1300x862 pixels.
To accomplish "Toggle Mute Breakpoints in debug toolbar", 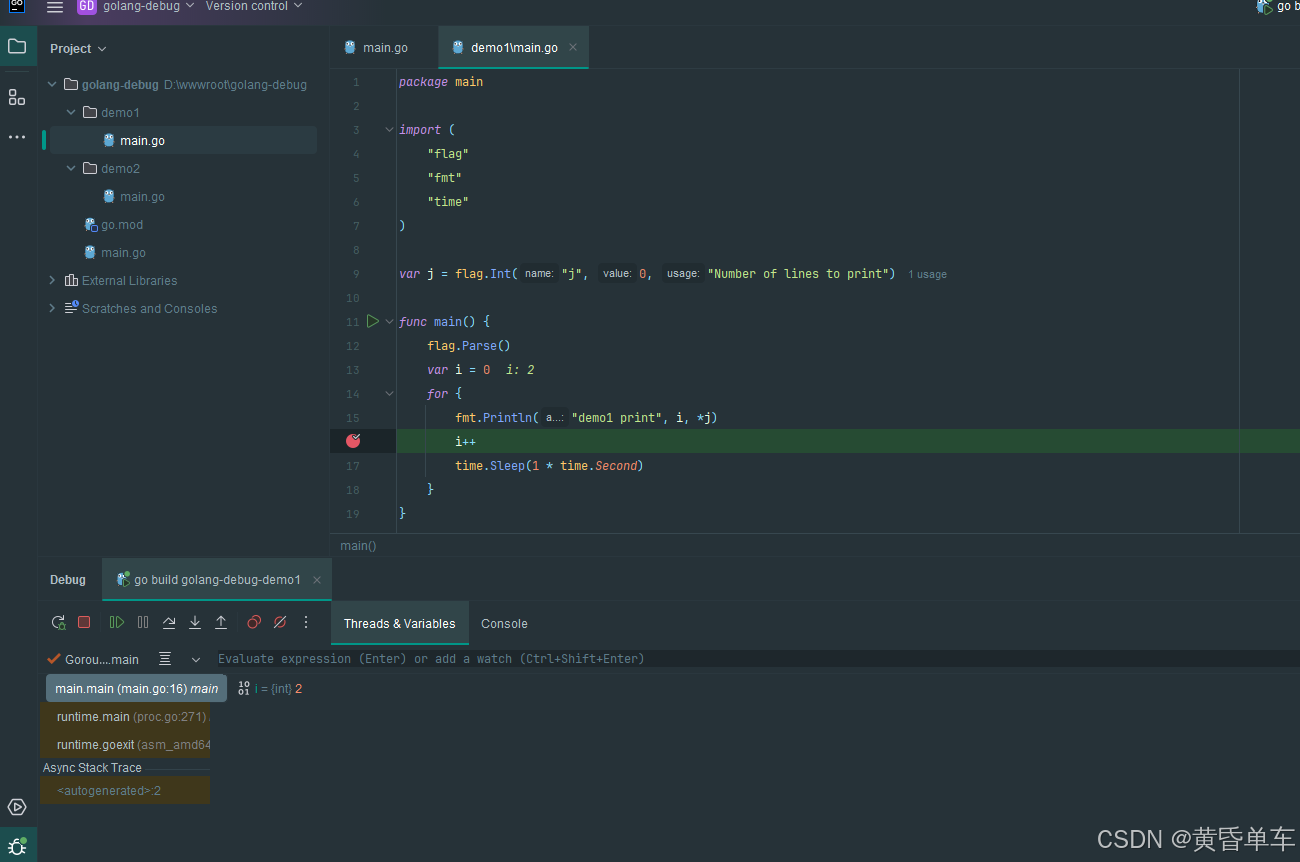I will tap(280, 622).
